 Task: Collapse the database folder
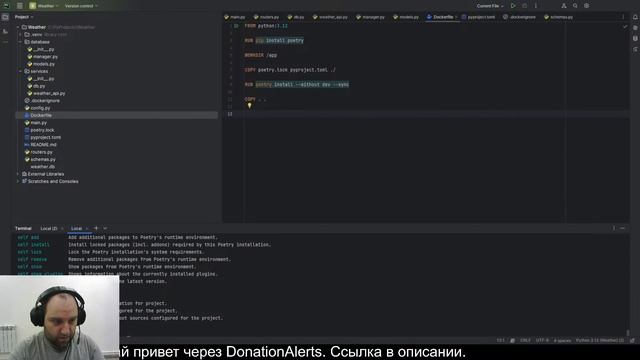coord(21,42)
